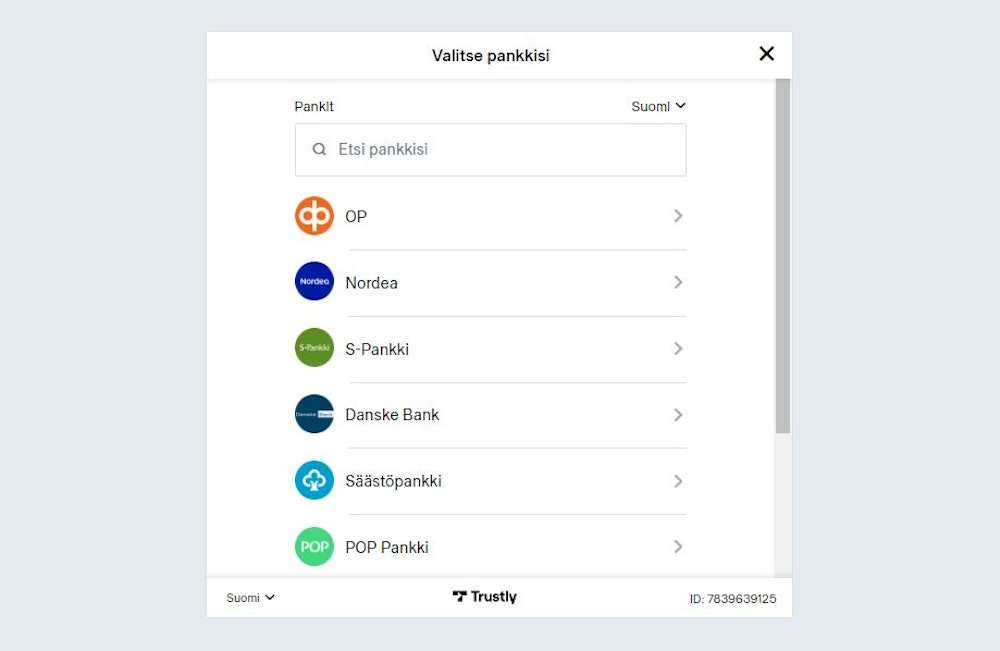Expand the Nordea row chevron
The width and height of the screenshot is (1000, 651).
tap(678, 282)
